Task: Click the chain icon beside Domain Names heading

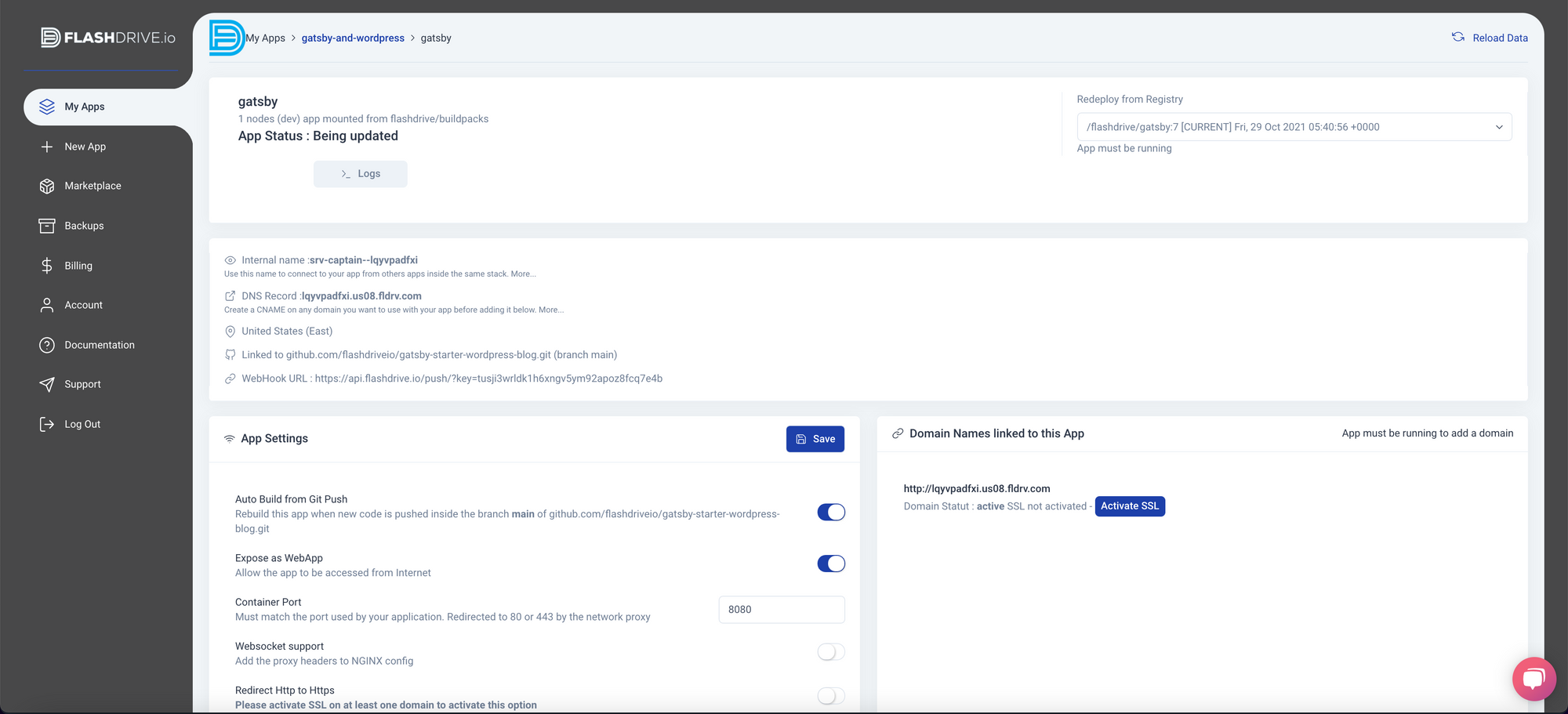Action: [898, 433]
